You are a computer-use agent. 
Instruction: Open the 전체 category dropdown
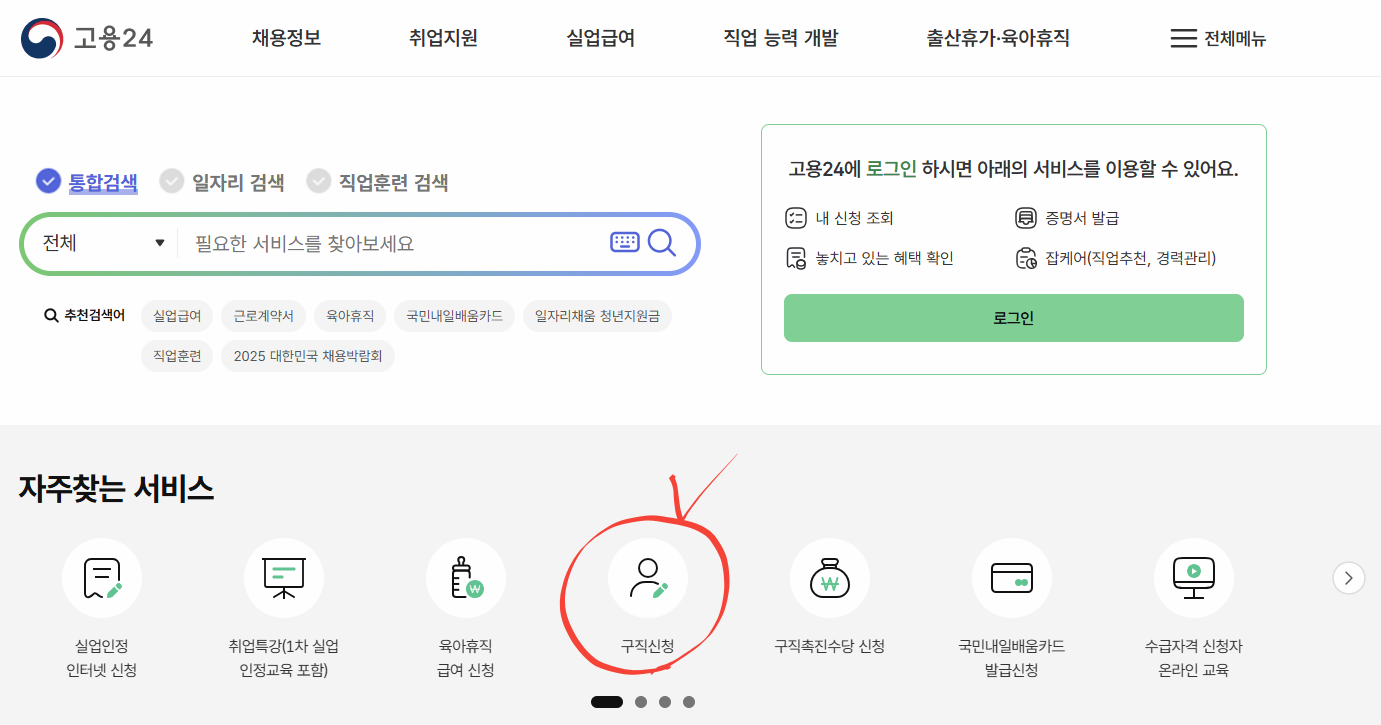tap(100, 242)
